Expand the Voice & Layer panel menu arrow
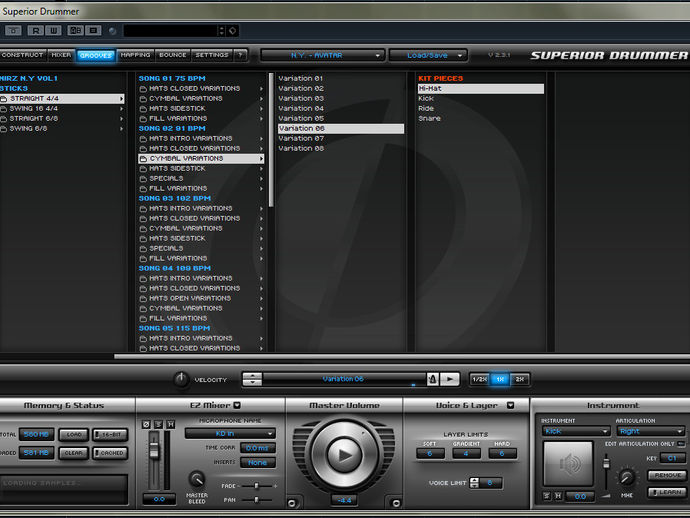The width and height of the screenshot is (690, 518). coord(510,405)
